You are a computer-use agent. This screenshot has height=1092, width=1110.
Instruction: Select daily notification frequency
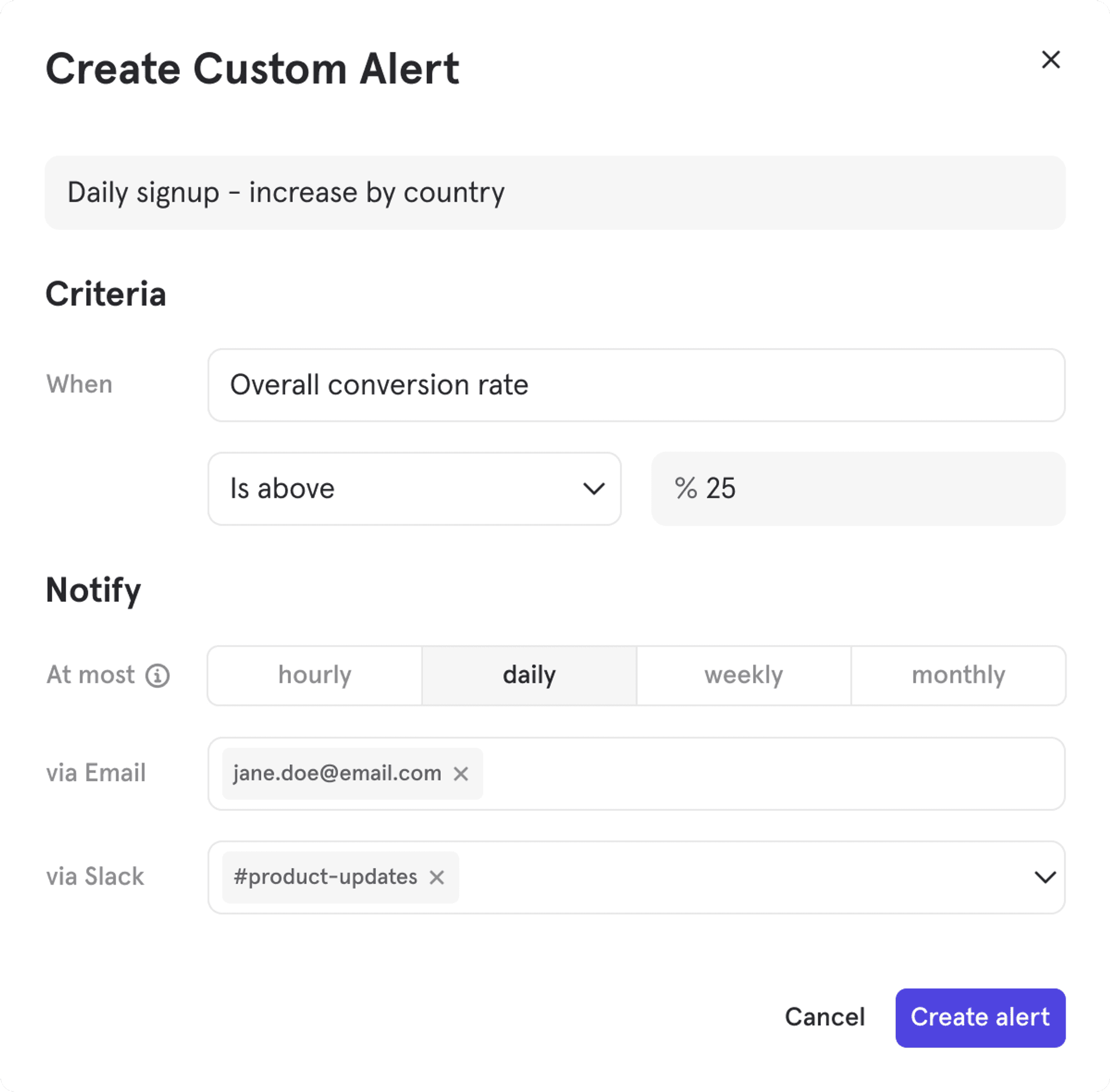pyautogui.click(x=528, y=675)
